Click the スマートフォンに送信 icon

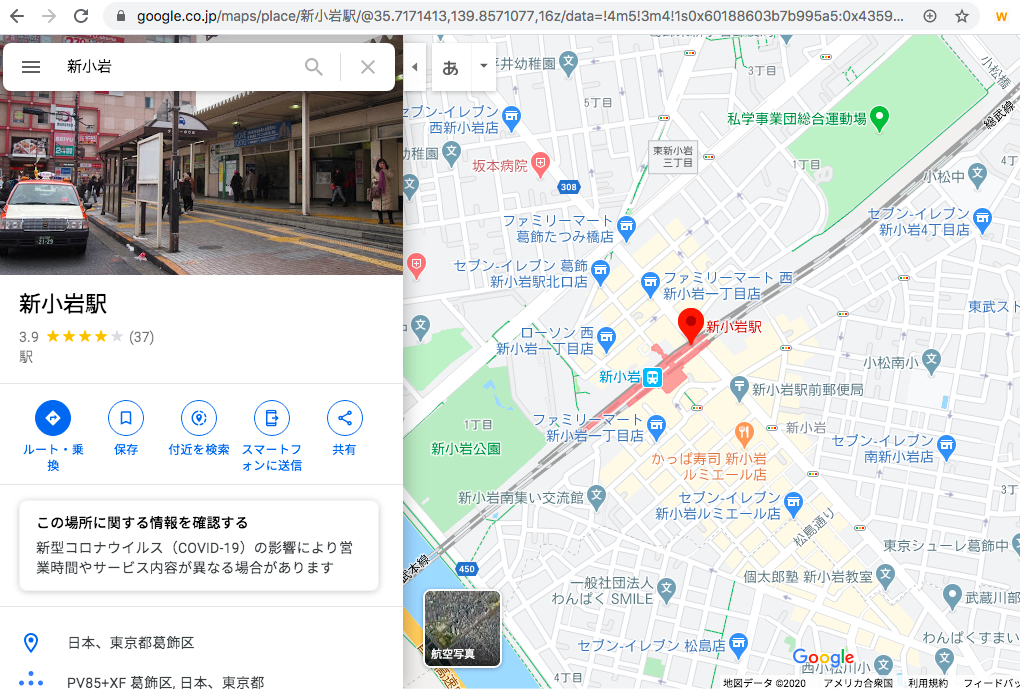click(x=271, y=418)
